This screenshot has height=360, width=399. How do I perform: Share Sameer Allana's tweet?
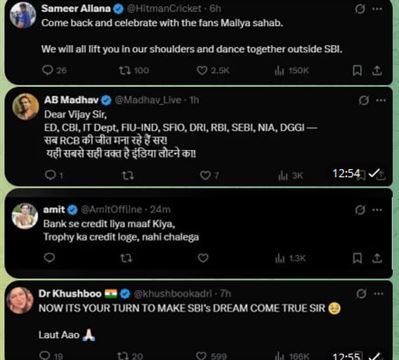[x=377, y=70]
